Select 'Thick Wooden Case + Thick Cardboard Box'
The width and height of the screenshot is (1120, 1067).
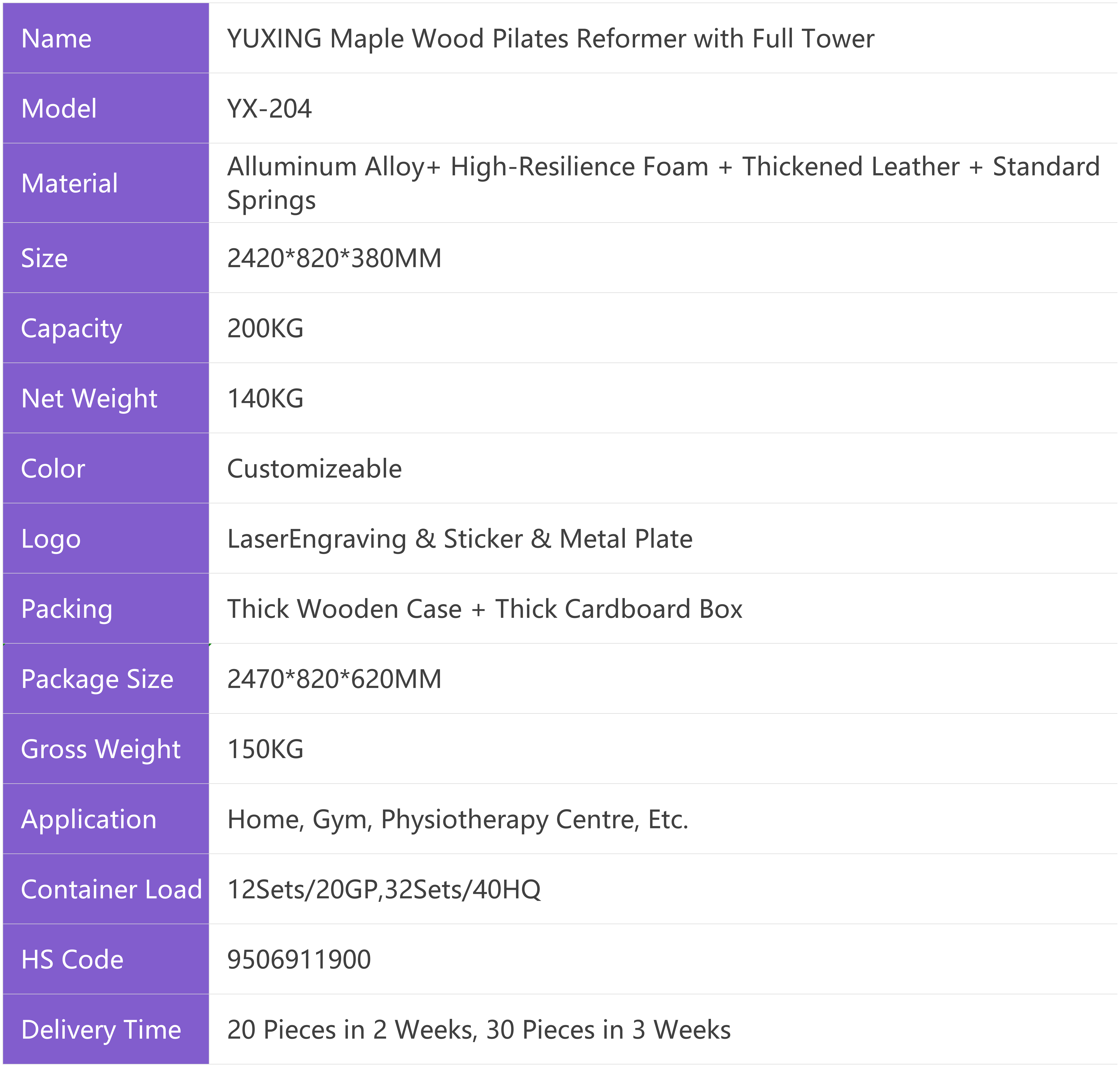click(485, 609)
